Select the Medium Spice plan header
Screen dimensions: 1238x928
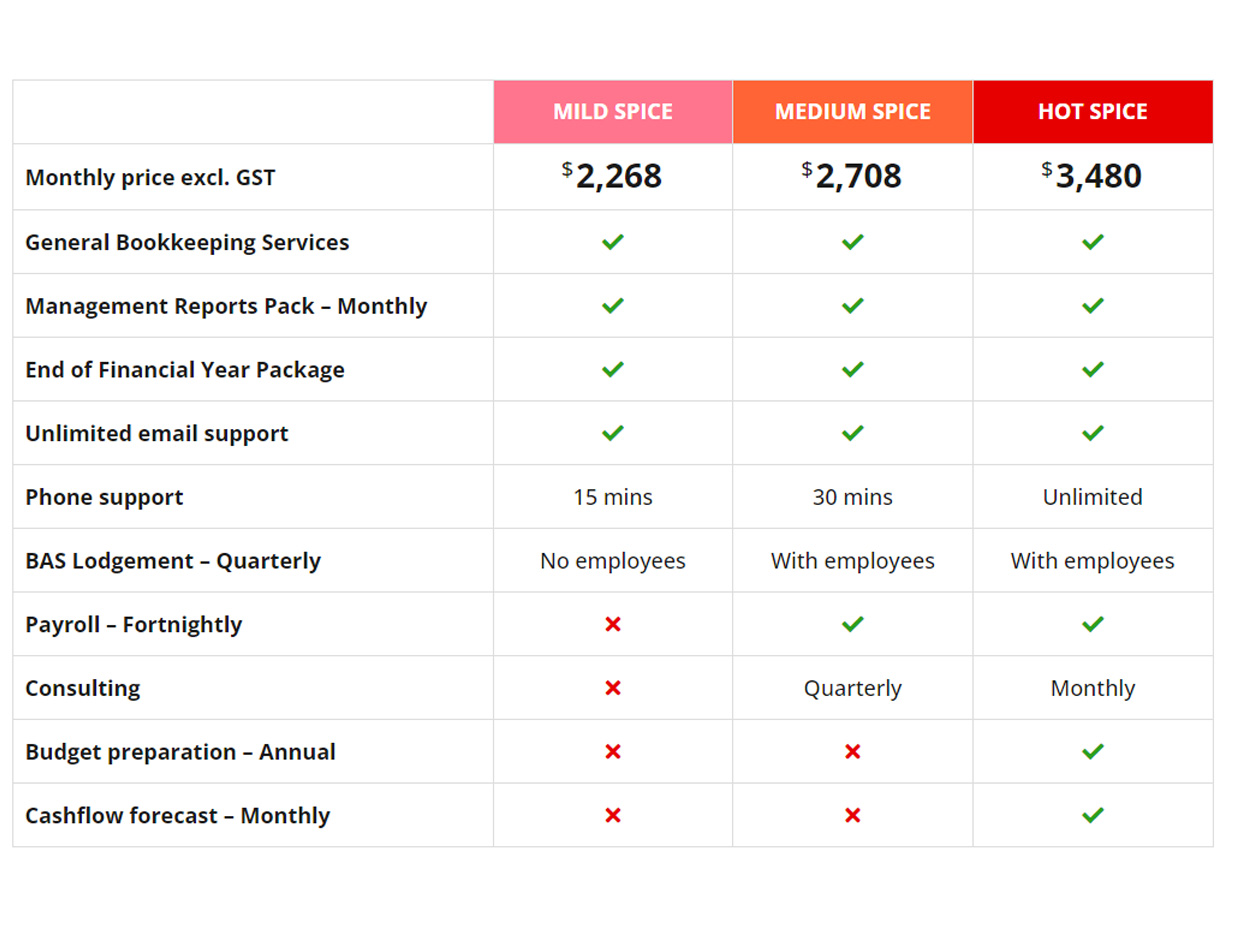tap(852, 112)
